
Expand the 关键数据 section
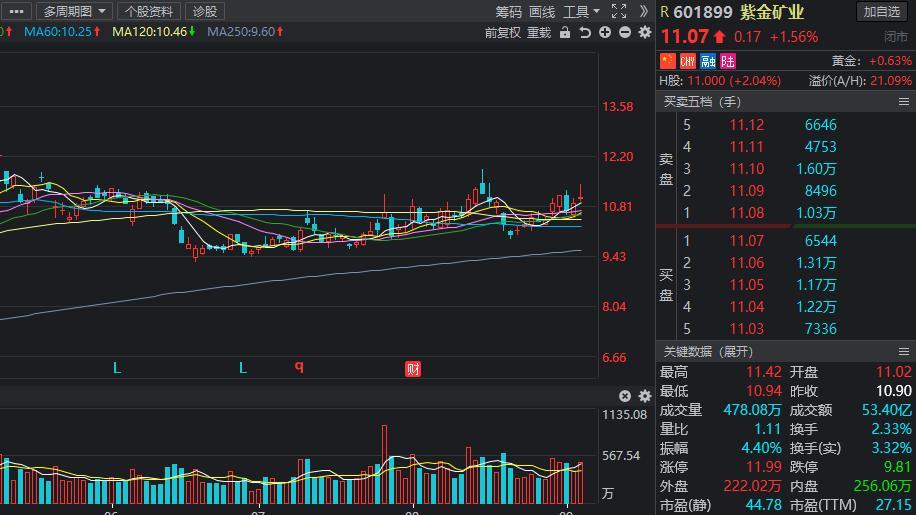pos(708,352)
